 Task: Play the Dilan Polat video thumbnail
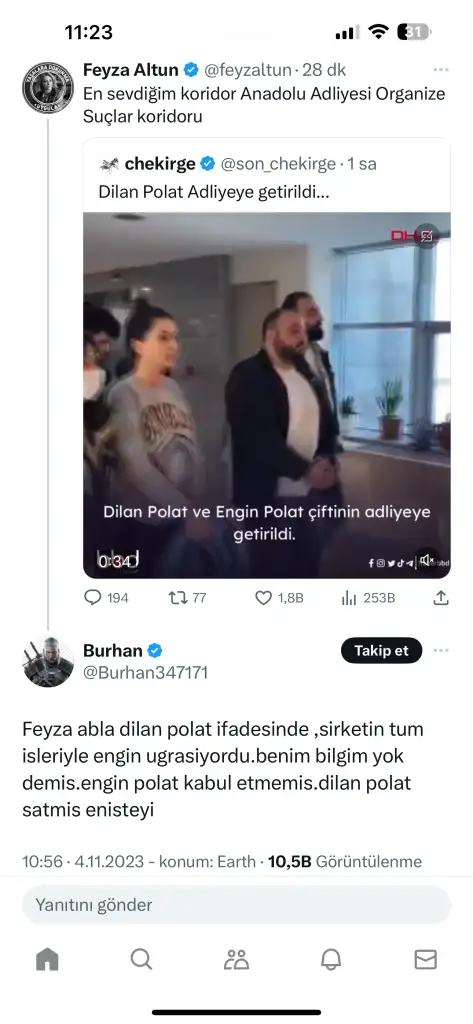[267, 395]
